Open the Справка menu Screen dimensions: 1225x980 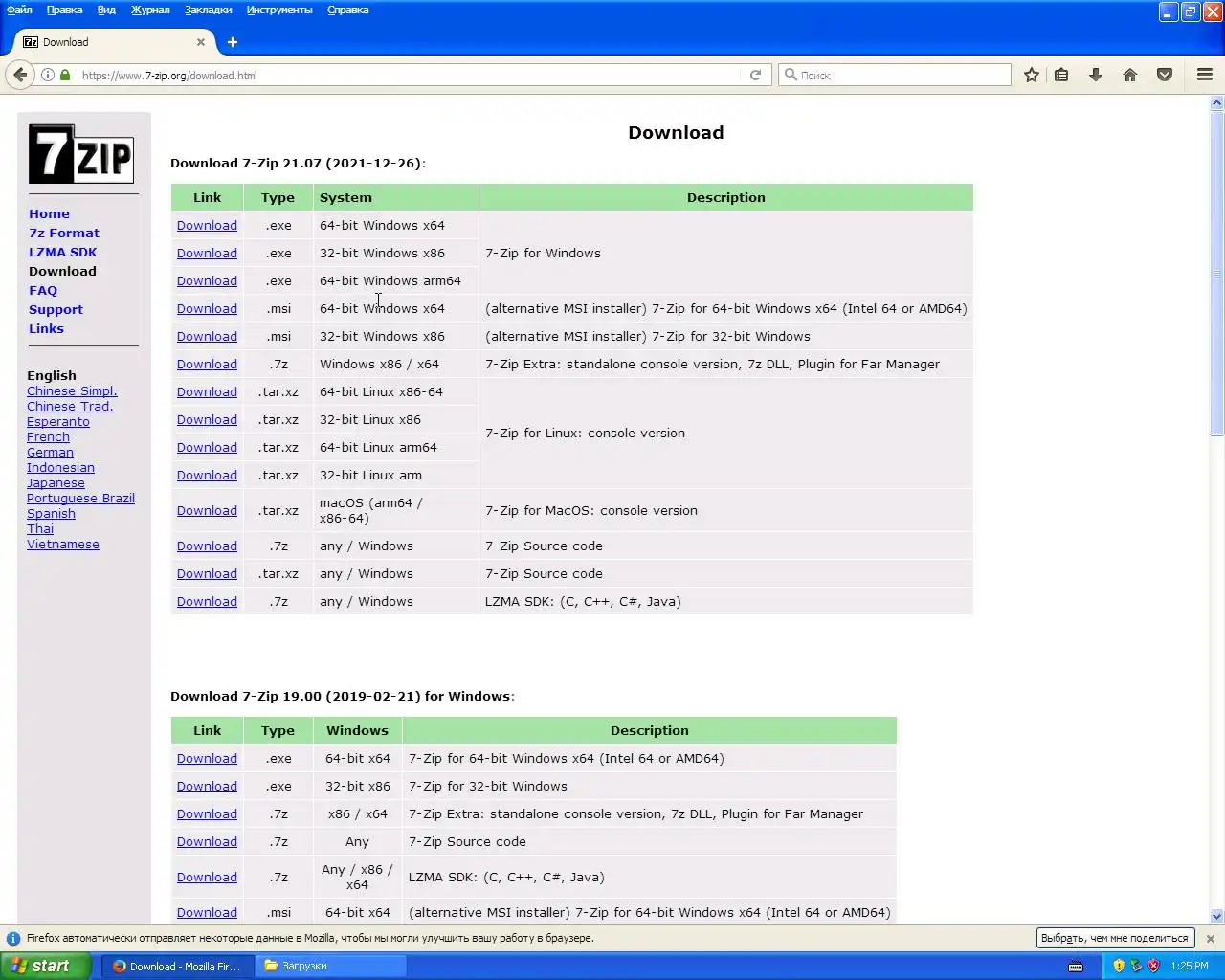347,10
